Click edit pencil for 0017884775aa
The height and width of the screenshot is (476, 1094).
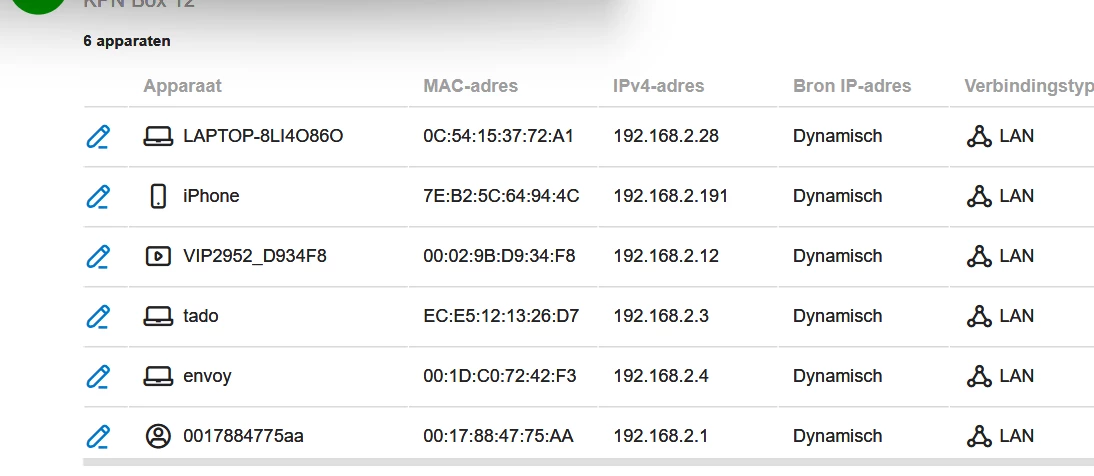click(98, 437)
